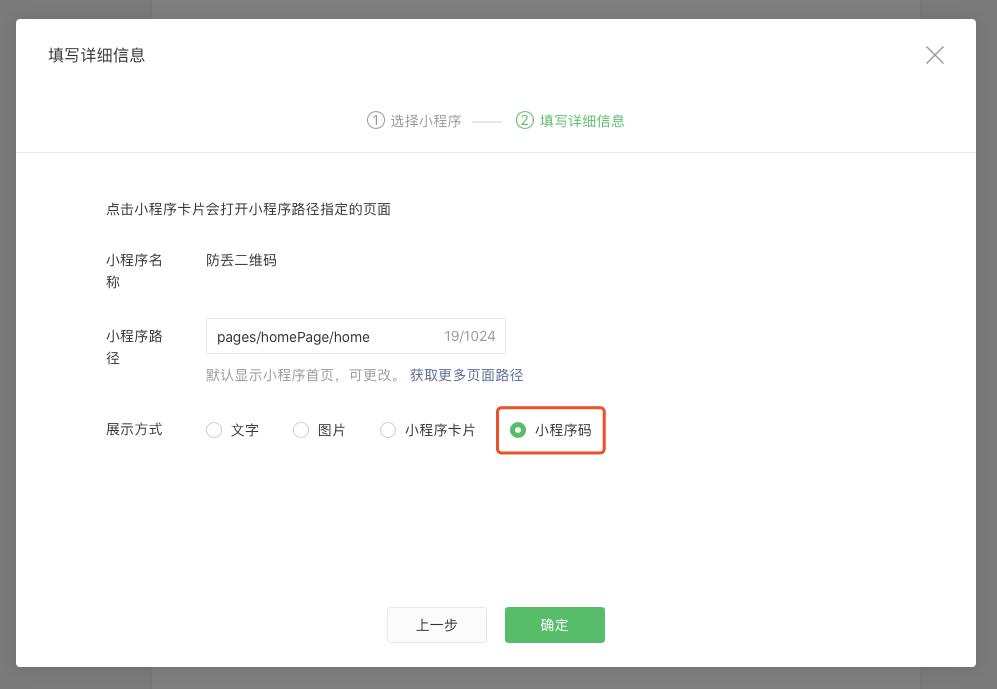Go back with 上一步 button
Image resolution: width=997 pixels, height=689 pixels.
437,625
